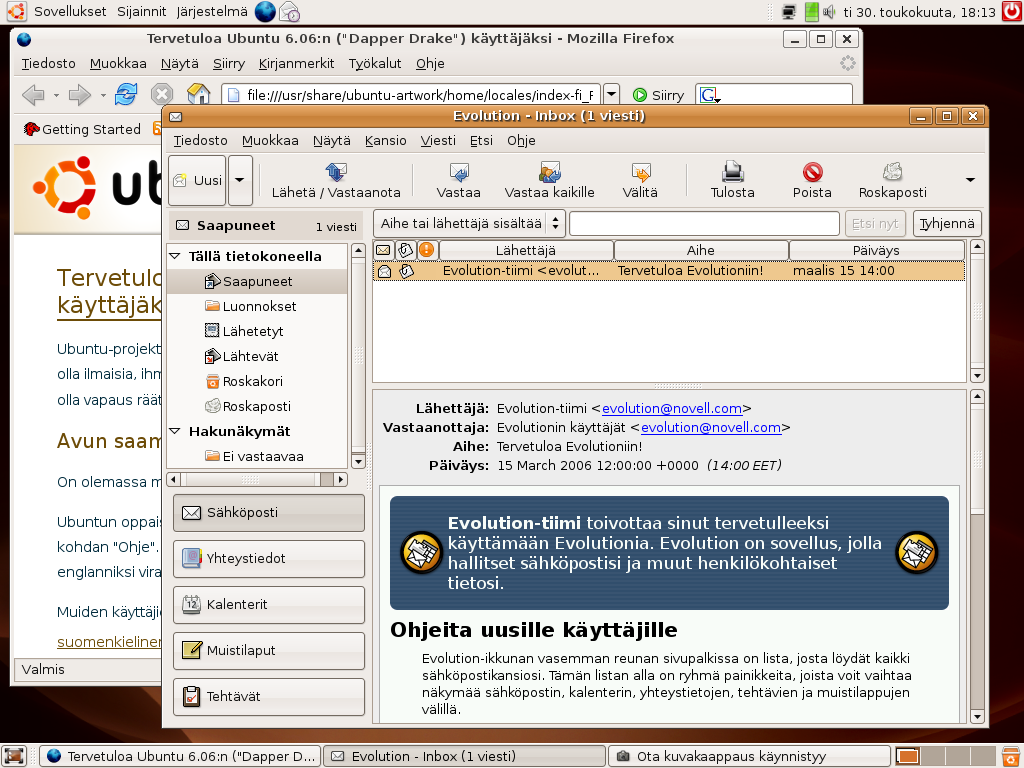Screen dimensions: 1024x768
Task: Click Päiväys column header
Action: (x=876, y=250)
